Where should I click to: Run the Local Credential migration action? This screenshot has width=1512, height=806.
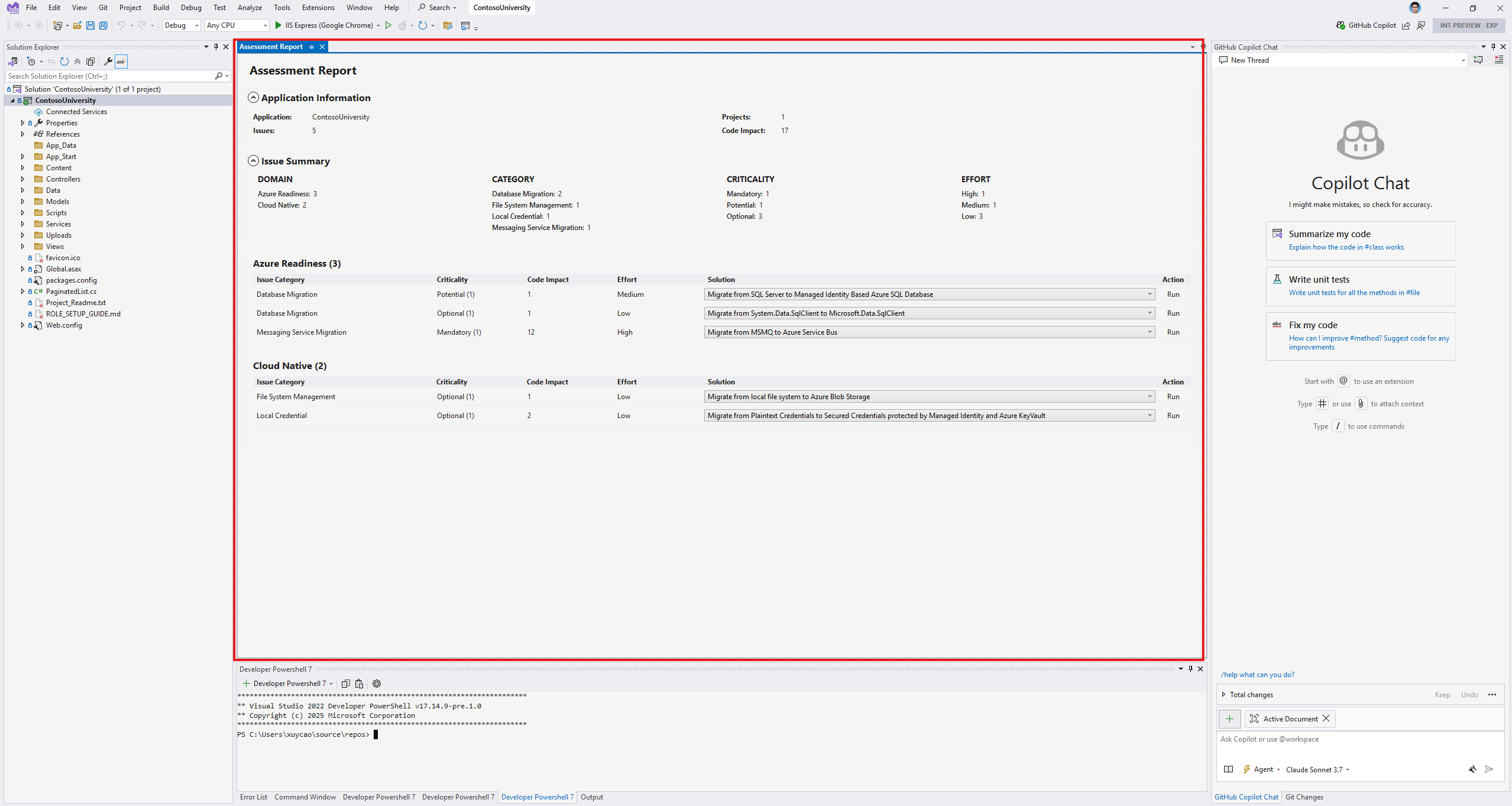[1173, 416]
